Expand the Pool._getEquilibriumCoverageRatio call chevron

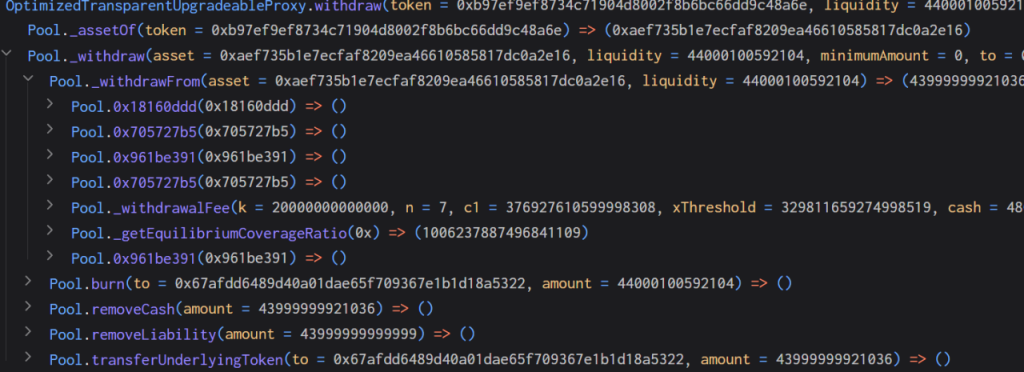point(50,230)
